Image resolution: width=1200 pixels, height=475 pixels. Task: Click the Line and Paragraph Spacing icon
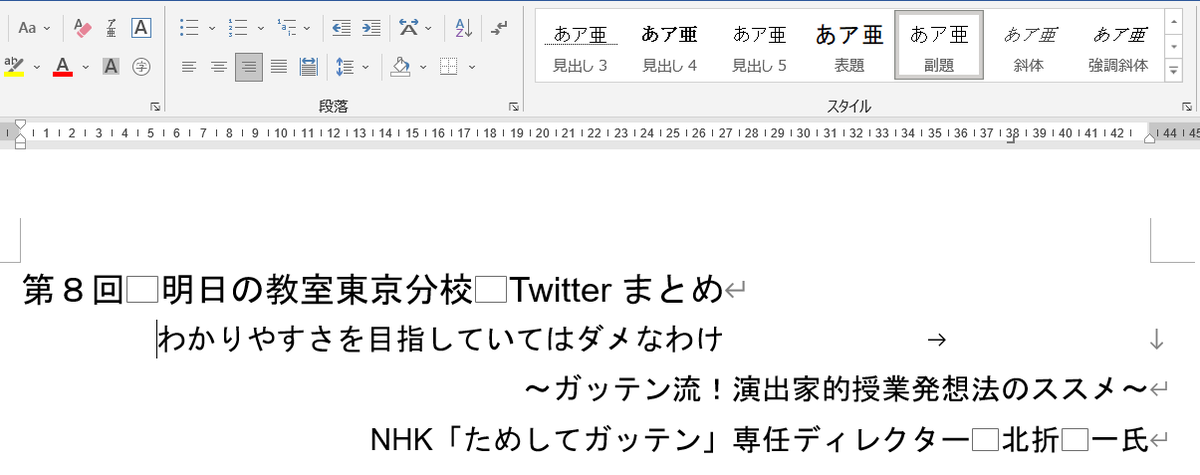point(345,67)
